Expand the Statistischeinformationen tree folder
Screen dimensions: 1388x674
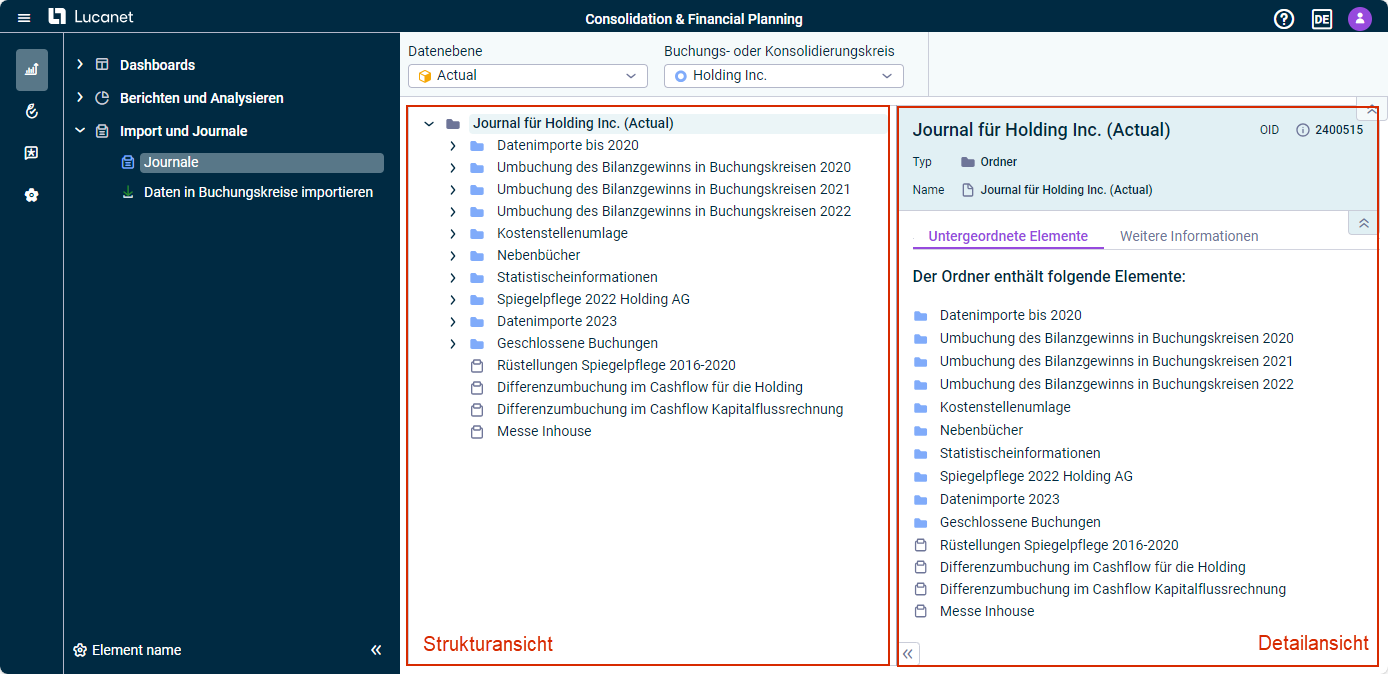[x=453, y=278]
